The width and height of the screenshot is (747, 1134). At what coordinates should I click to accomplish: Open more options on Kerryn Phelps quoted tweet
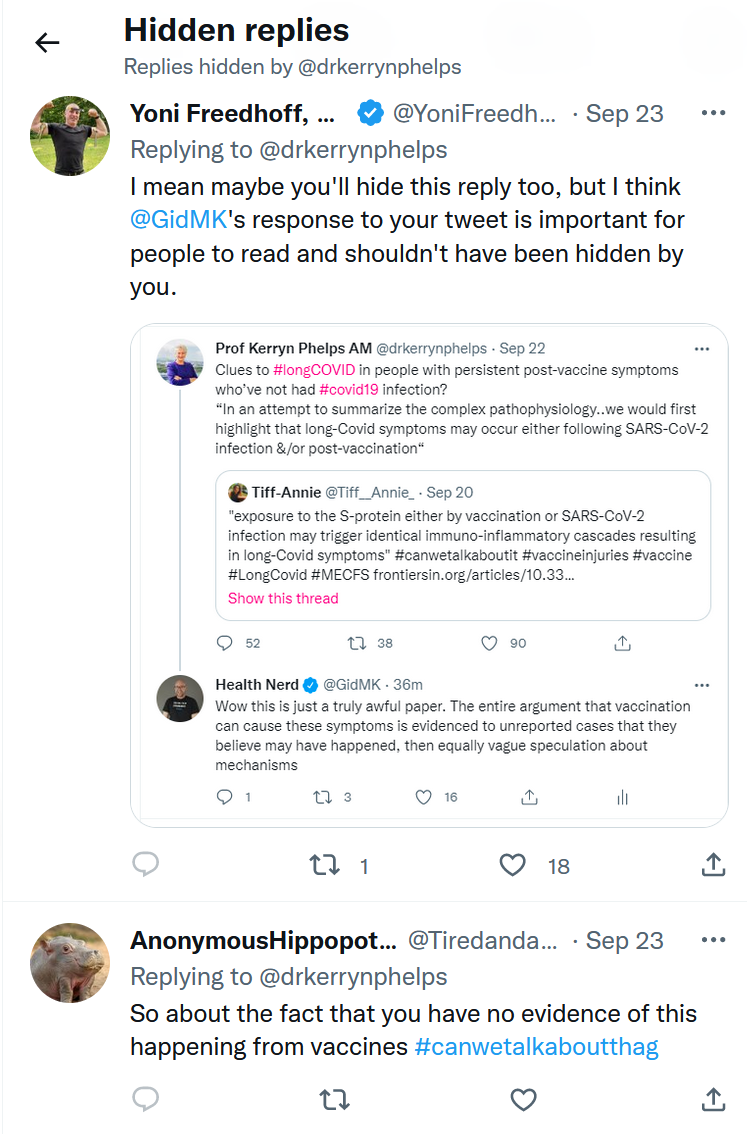(701, 349)
